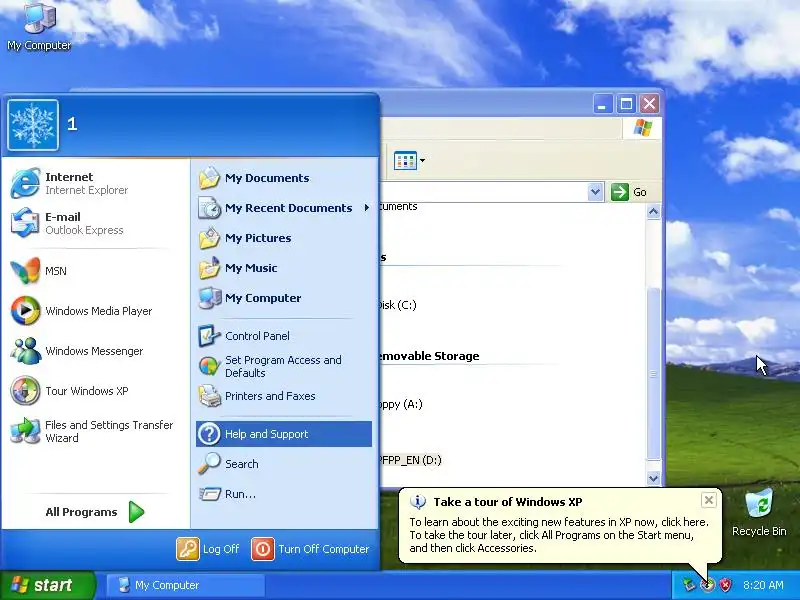Click the address bar input field
Screen dimensions: 800x600
[x=484, y=192]
